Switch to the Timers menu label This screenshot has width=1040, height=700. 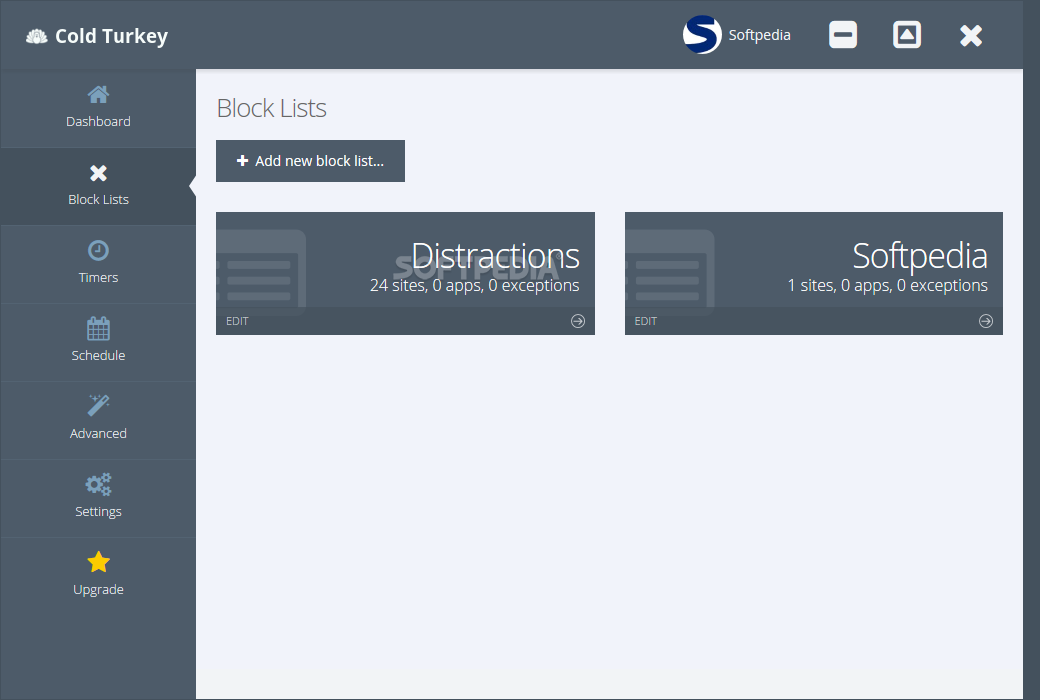98,277
